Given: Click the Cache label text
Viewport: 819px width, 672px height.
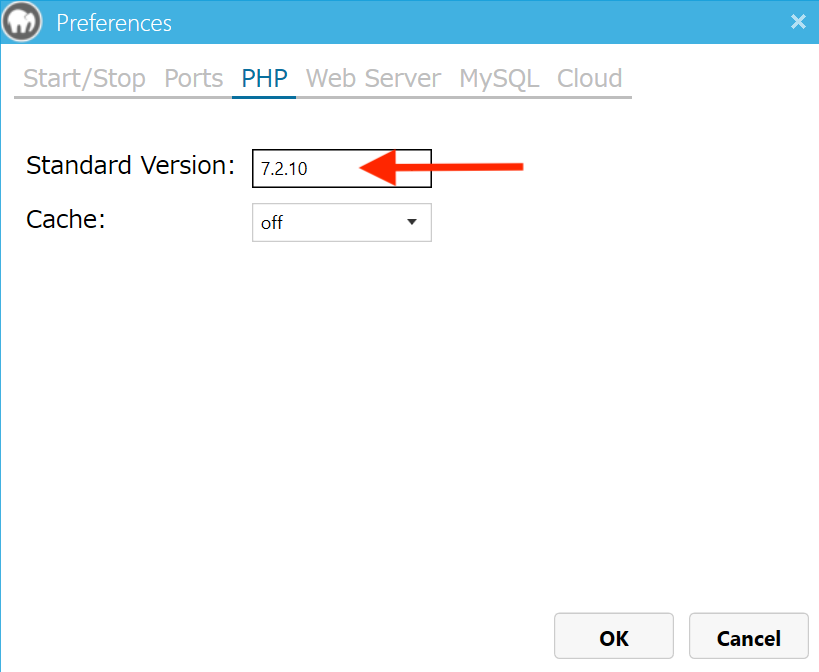Looking at the screenshot, I should (66, 219).
